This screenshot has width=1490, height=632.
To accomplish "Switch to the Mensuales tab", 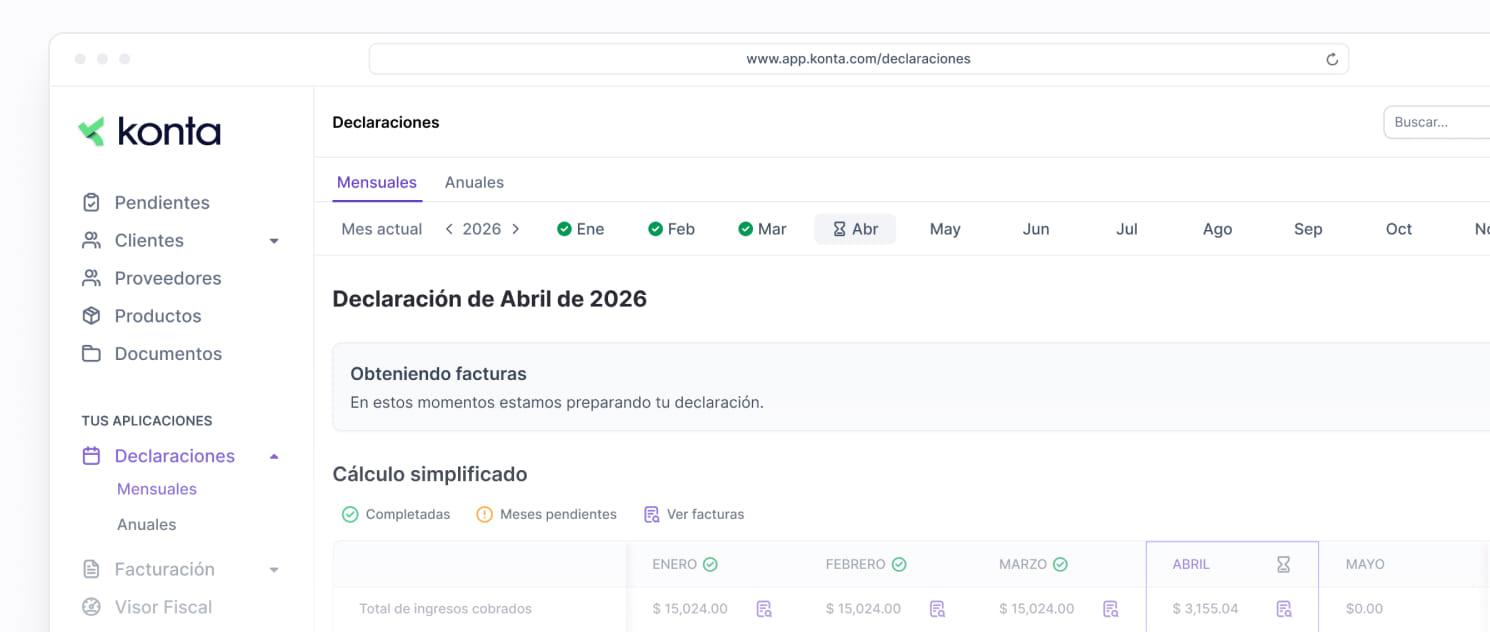I will pos(377,182).
